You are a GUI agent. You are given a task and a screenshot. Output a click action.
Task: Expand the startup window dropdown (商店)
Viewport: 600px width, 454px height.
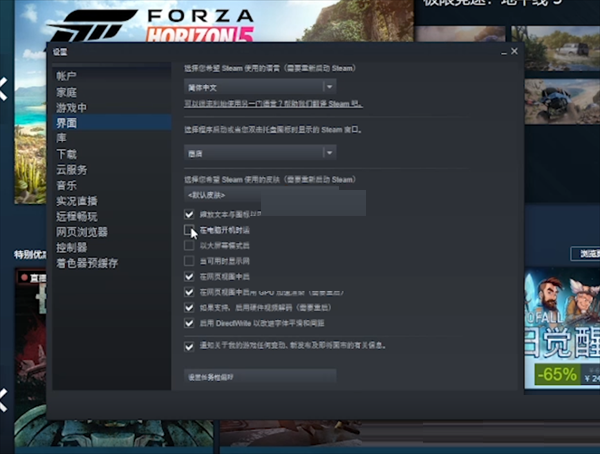click(260, 152)
